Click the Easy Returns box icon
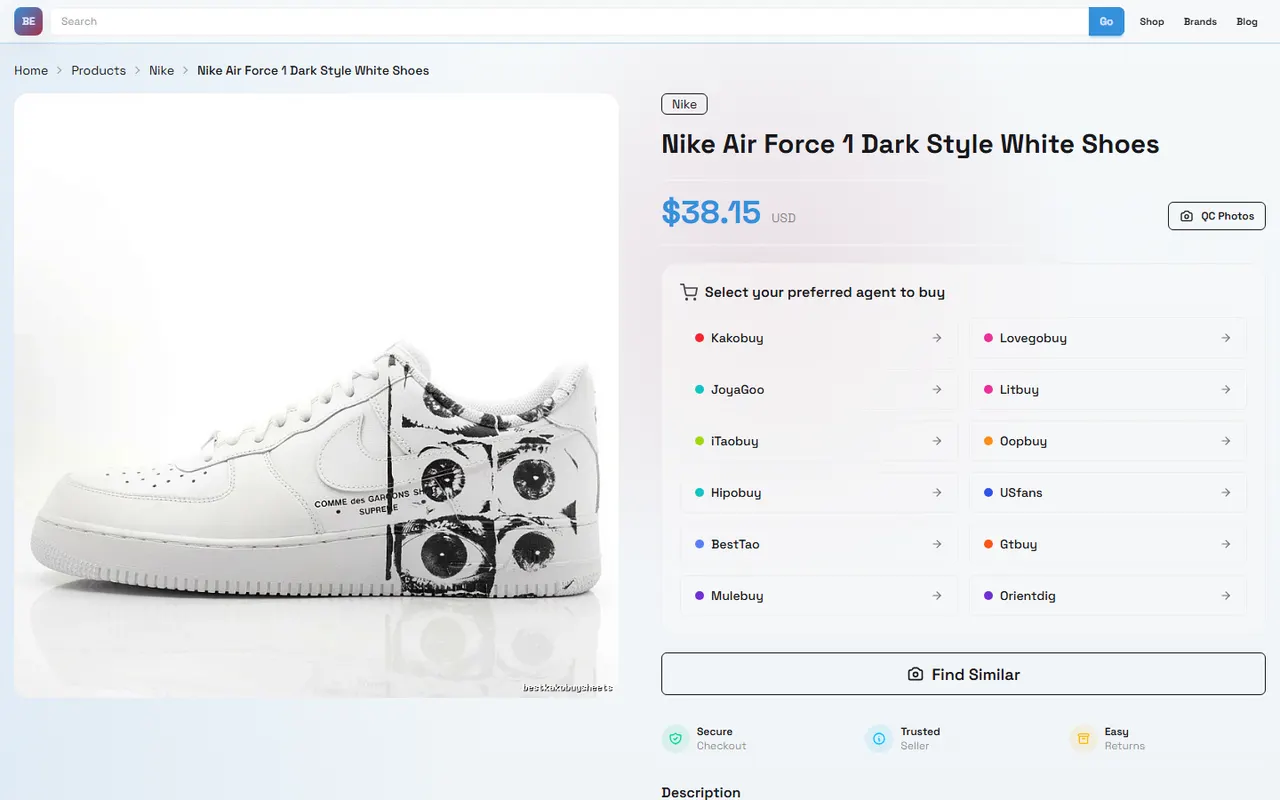 [1083, 739]
